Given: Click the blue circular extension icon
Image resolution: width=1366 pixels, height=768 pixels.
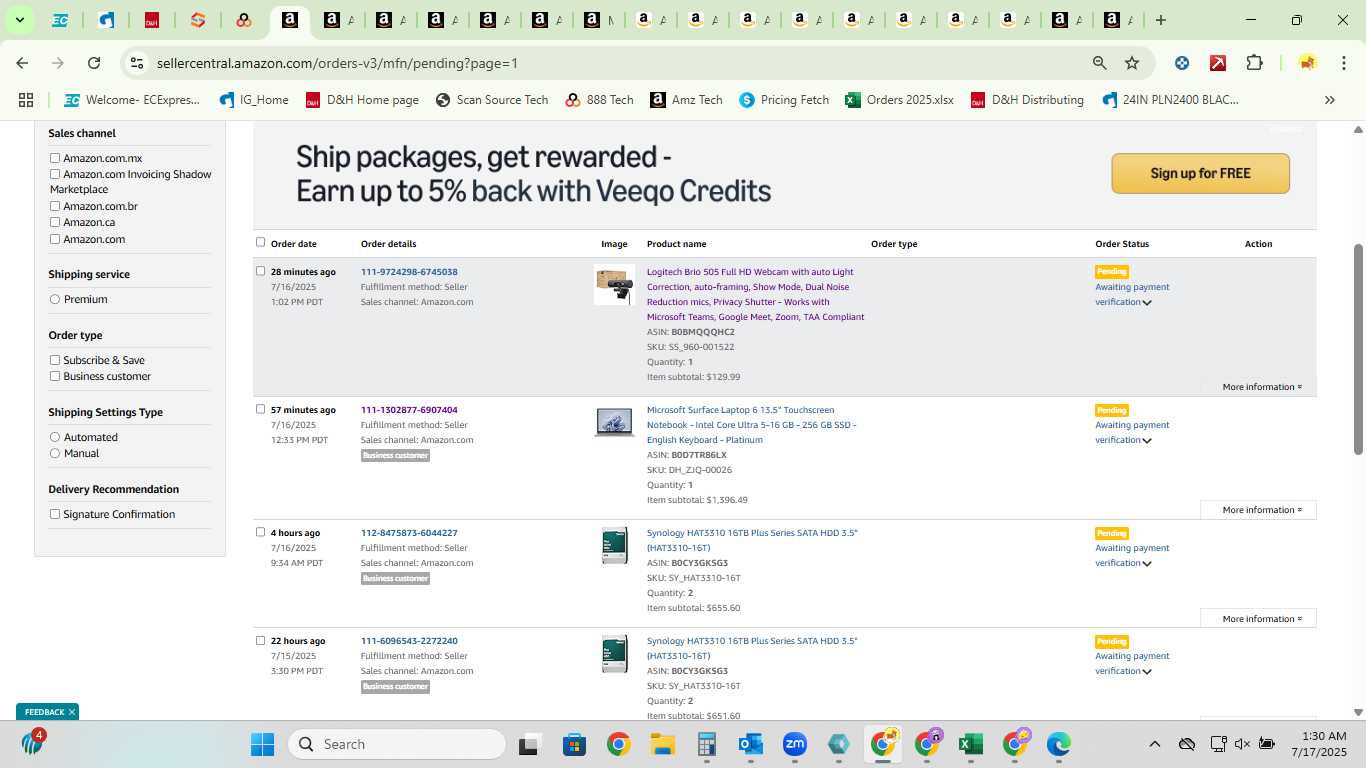Looking at the screenshot, I should coord(1182,63).
